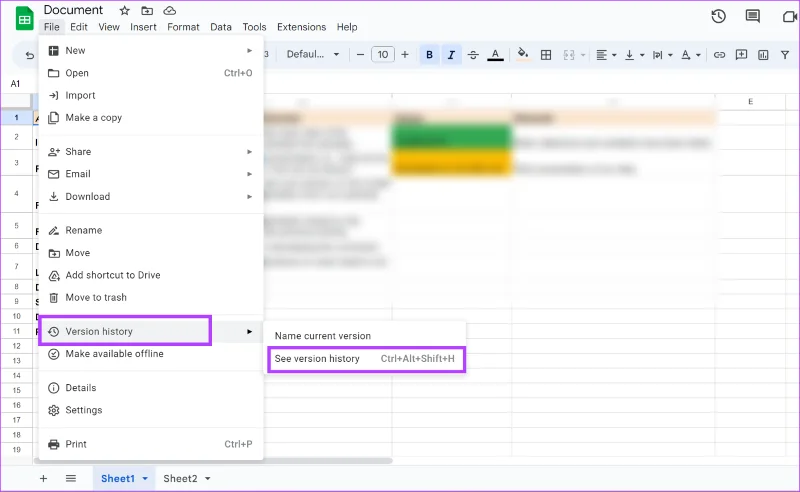Open Details from File menu
800x492 pixels.
[151, 388]
